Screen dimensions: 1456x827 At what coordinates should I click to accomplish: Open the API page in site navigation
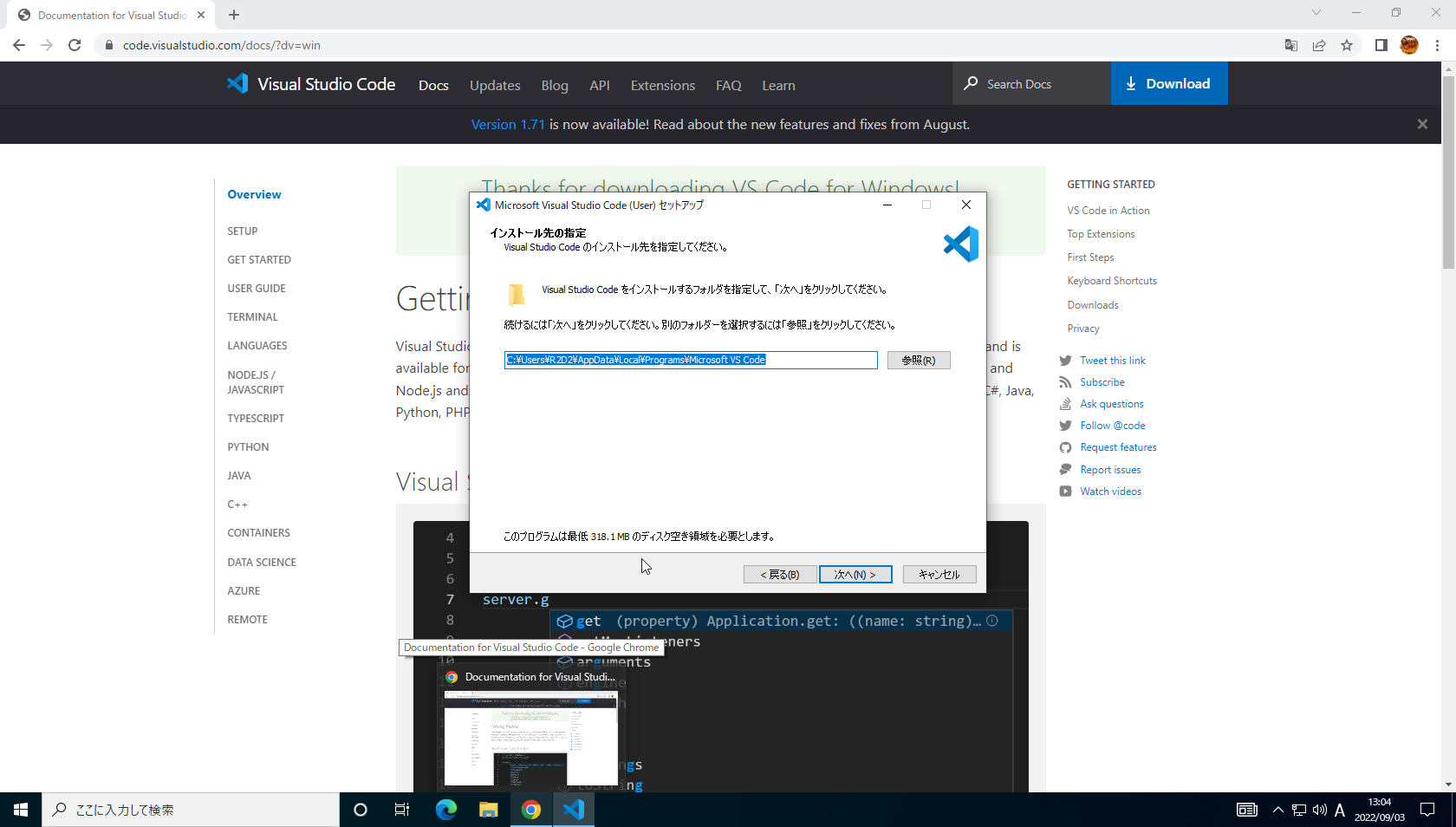tap(600, 85)
